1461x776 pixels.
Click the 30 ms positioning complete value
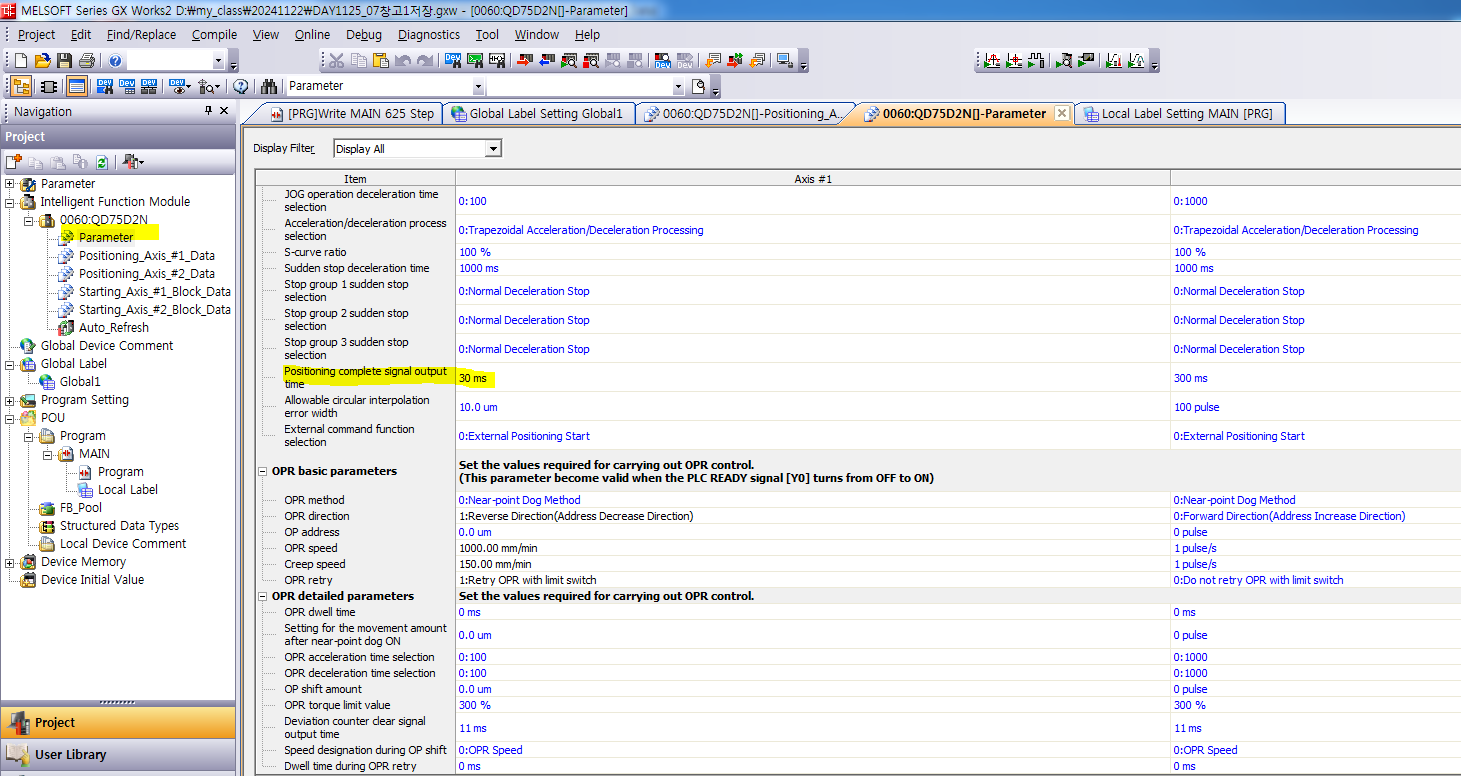(473, 378)
